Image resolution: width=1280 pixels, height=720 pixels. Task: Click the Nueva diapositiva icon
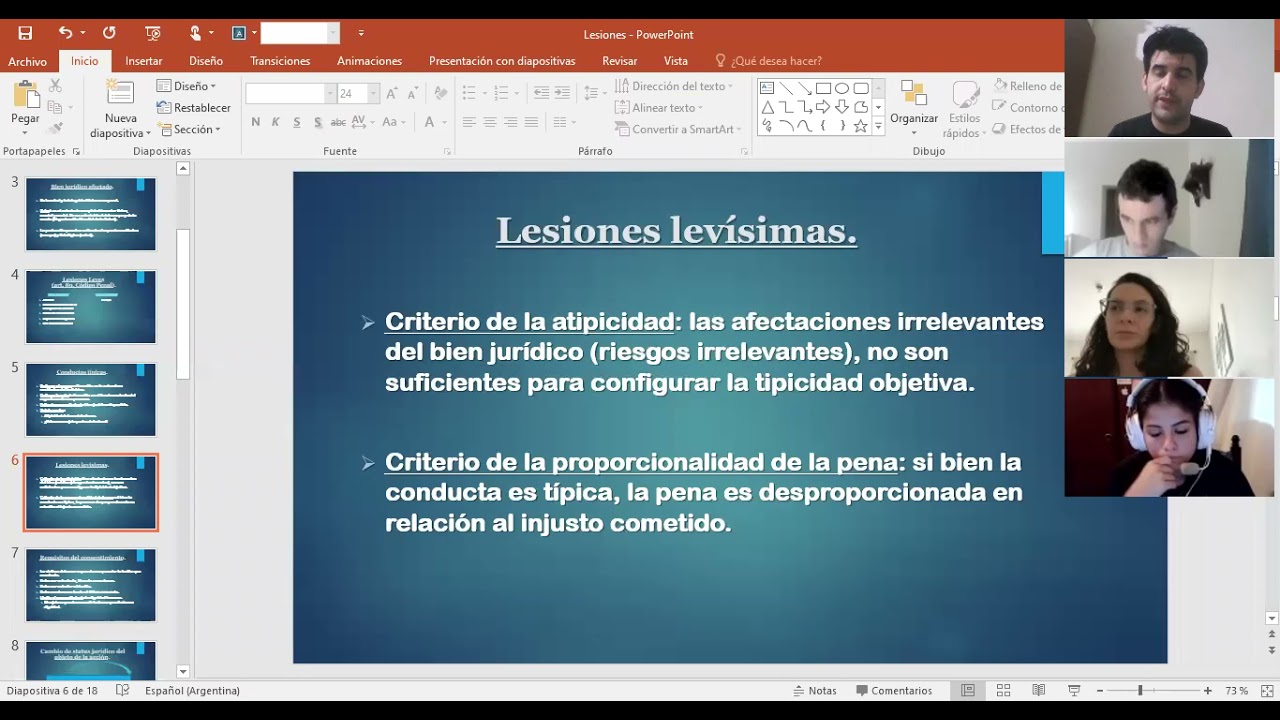[120, 94]
